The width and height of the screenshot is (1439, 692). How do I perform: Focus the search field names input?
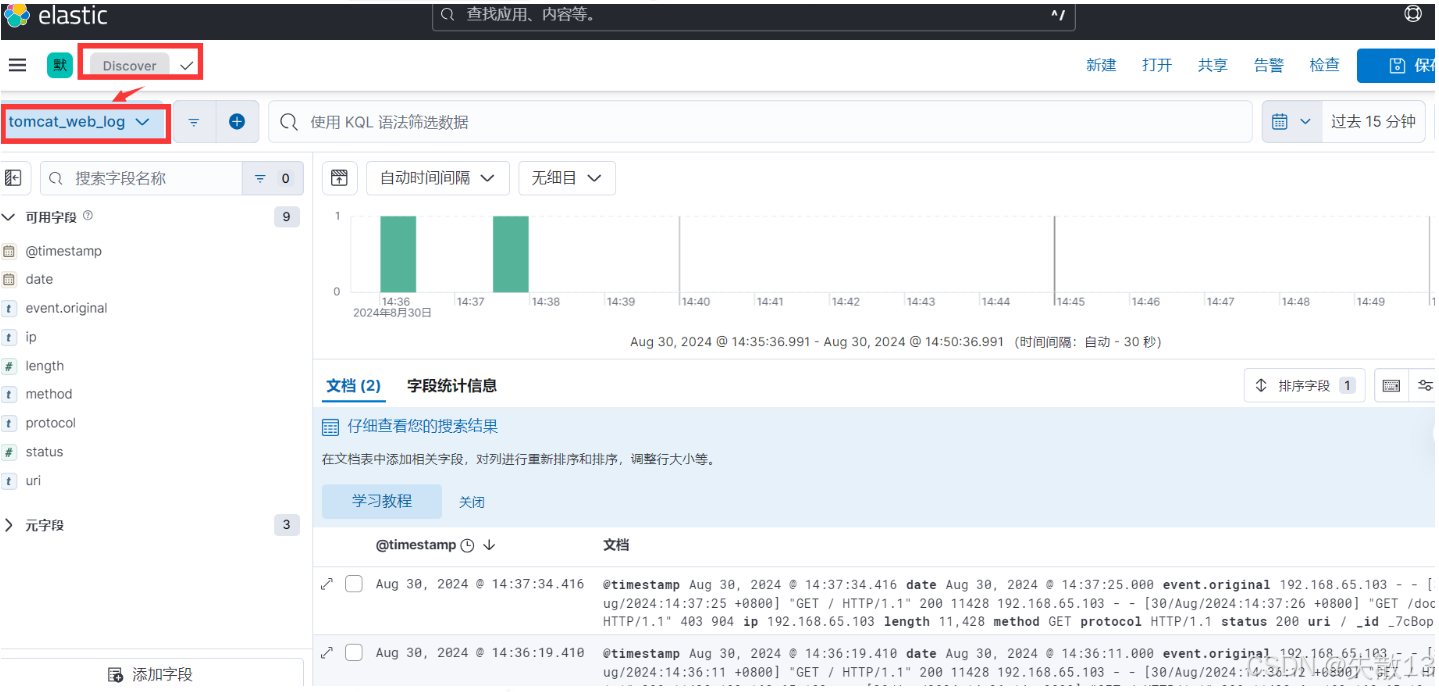click(141, 178)
